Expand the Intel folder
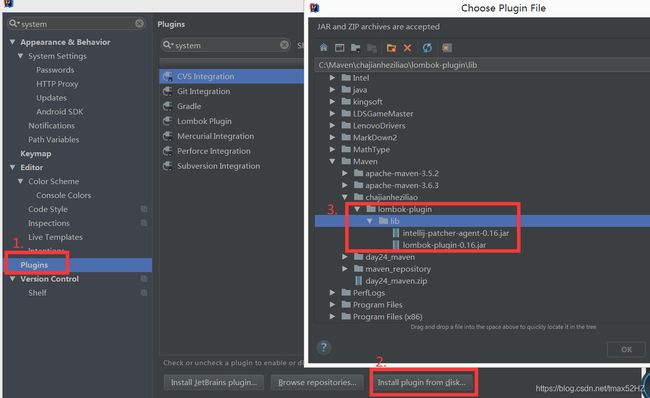 tap(332, 78)
